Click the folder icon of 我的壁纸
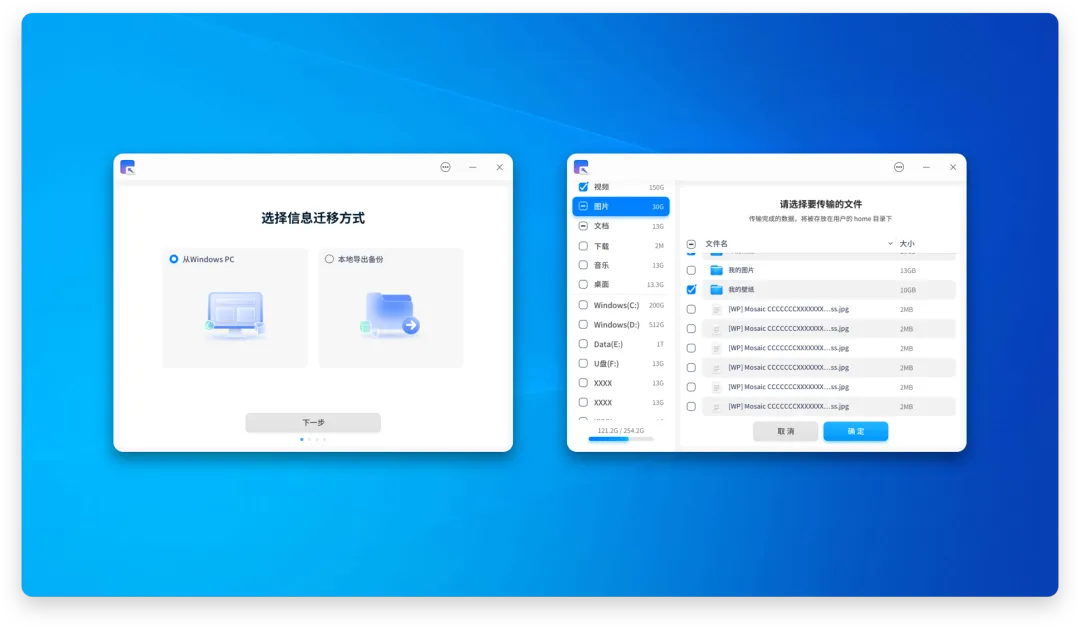 pos(716,290)
